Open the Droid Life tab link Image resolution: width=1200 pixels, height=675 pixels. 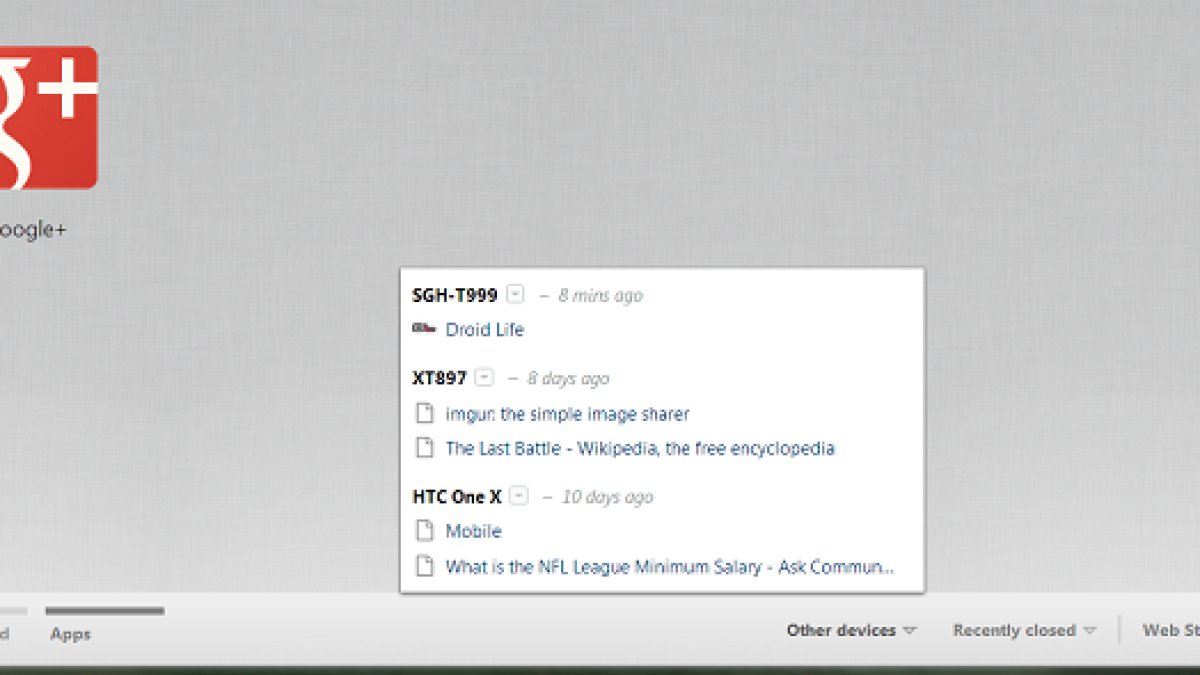tap(485, 329)
